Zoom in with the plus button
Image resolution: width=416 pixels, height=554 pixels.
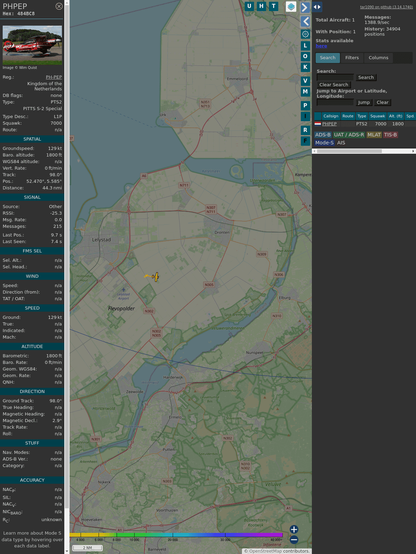pyautogui.click(x=294, y=529)
